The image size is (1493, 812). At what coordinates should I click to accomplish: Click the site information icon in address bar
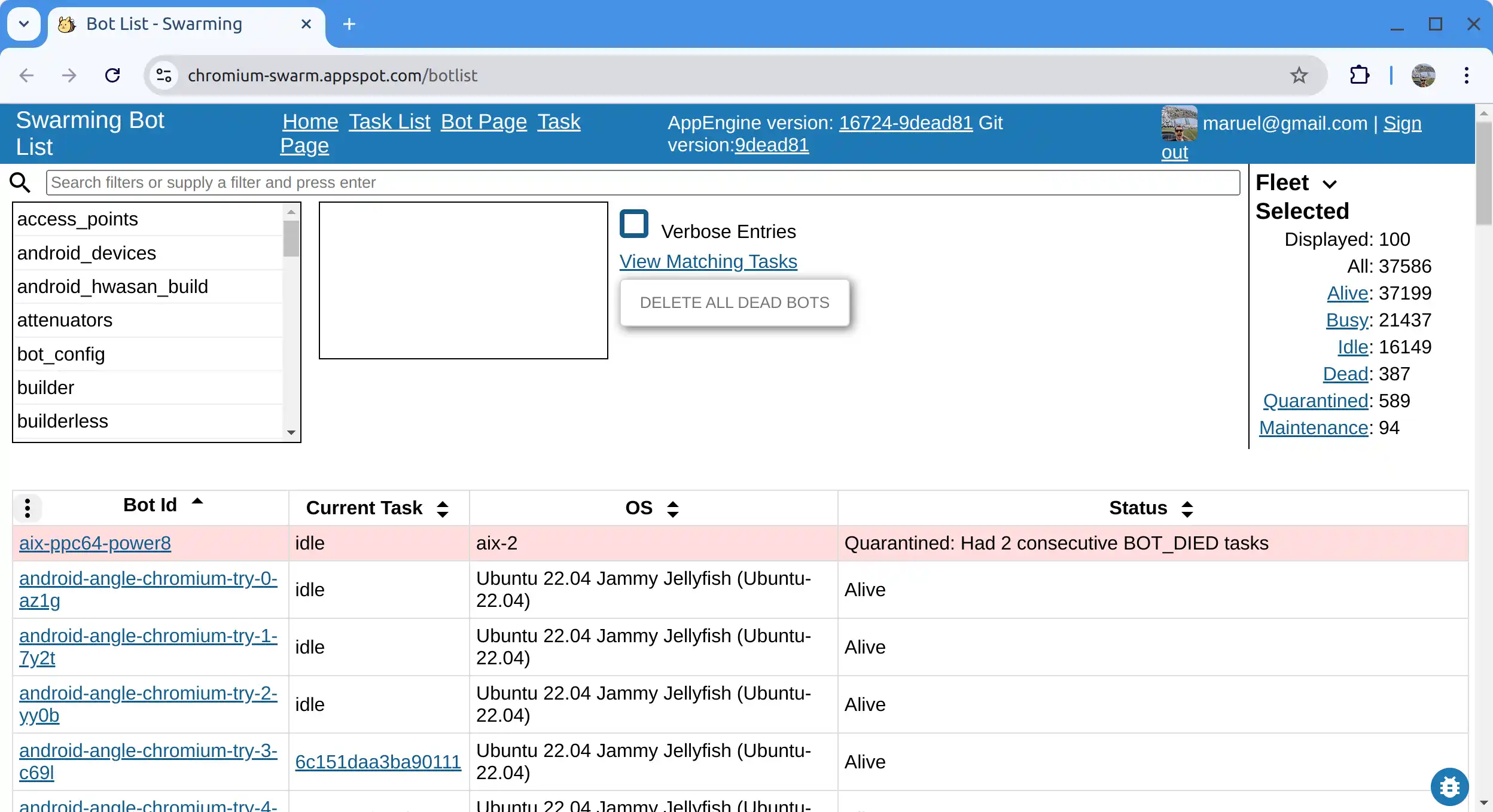point(164,75)
